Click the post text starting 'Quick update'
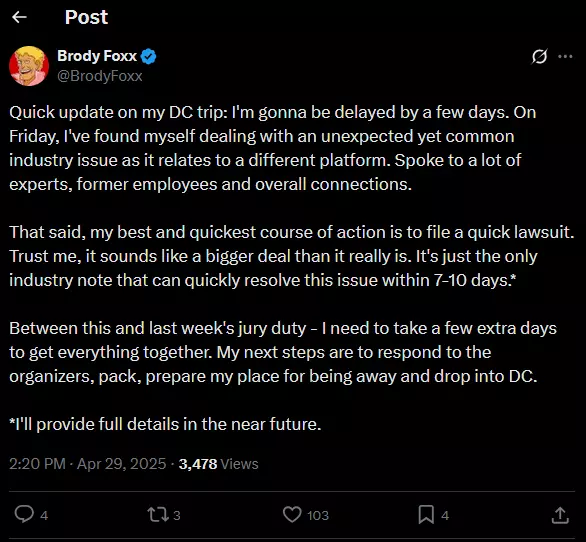 click(292, 268)
